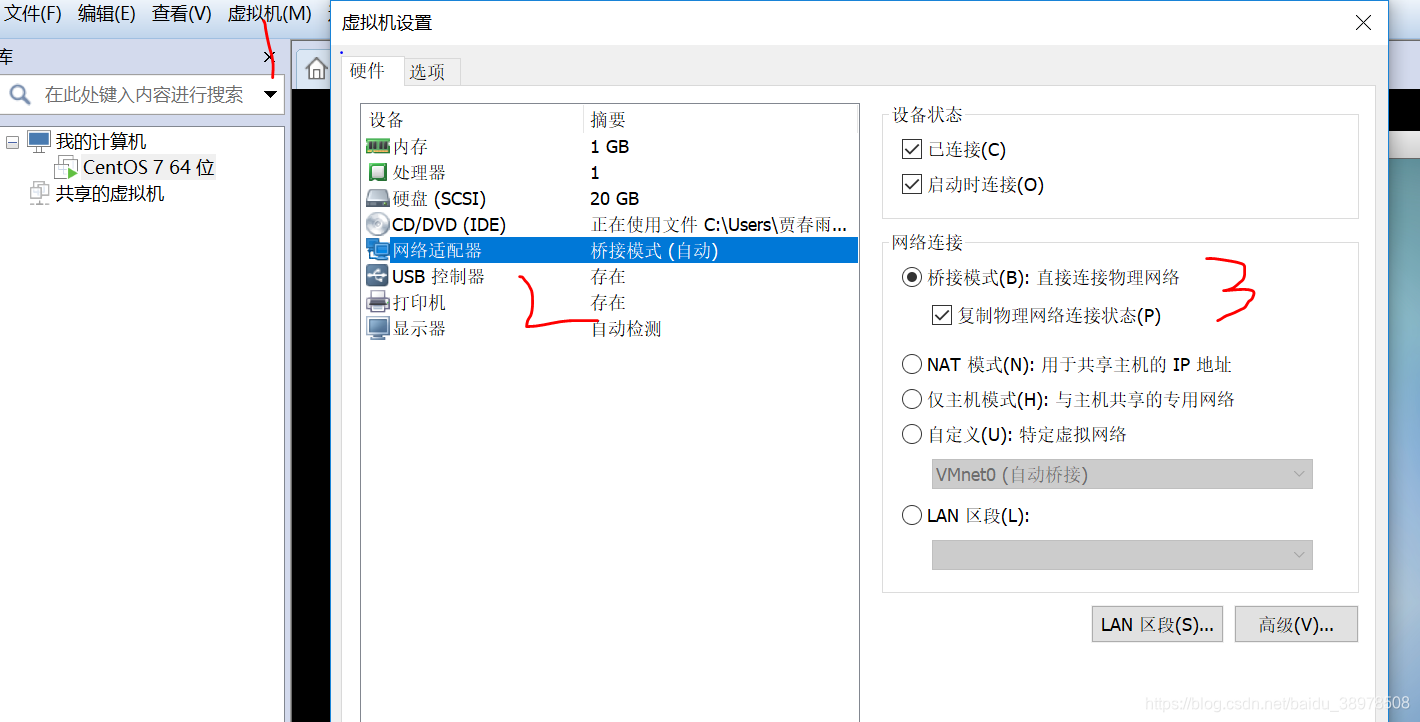Click 共享的虚拟机 in library tree

110,194
